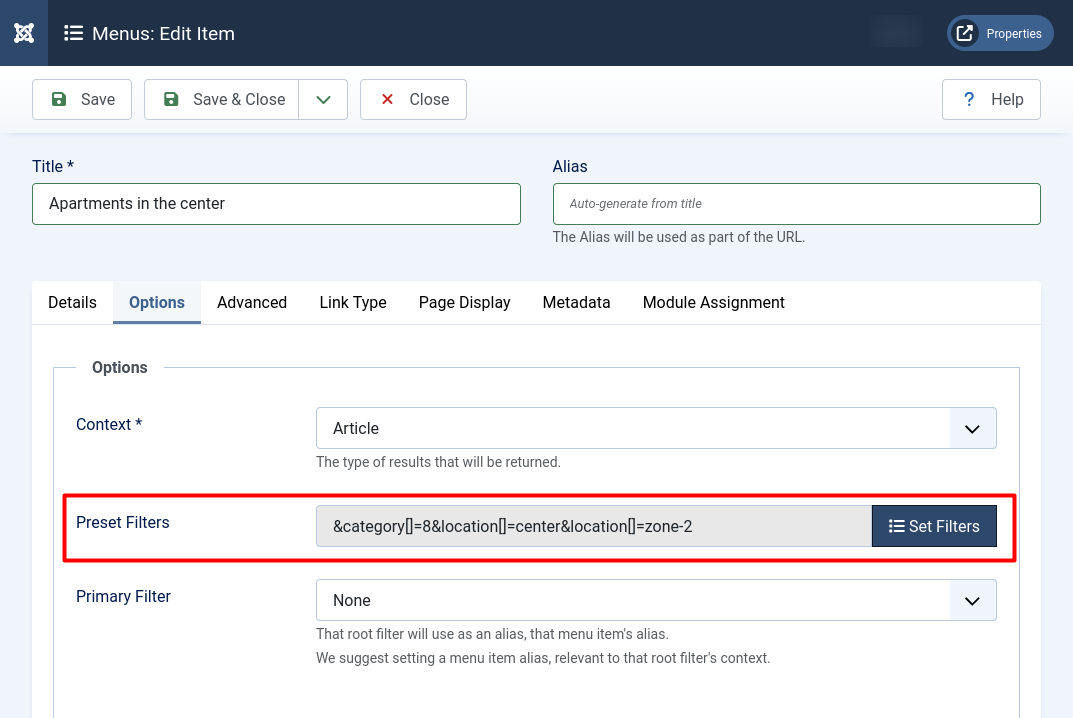This screenshot has width=1073, height=718.
Task: Click the Title input field
Action: coord(276,204)
